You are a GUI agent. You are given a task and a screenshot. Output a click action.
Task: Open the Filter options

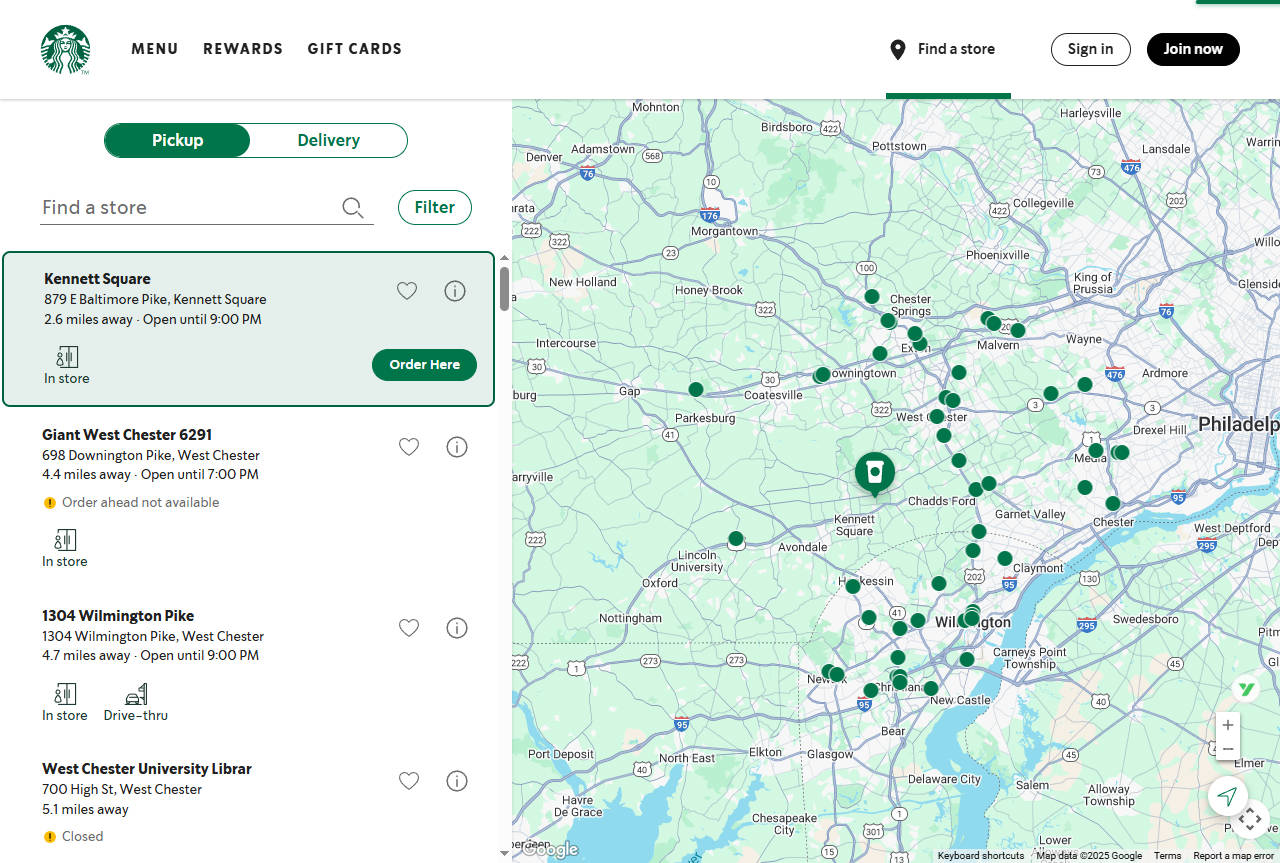tap(434, 207)
